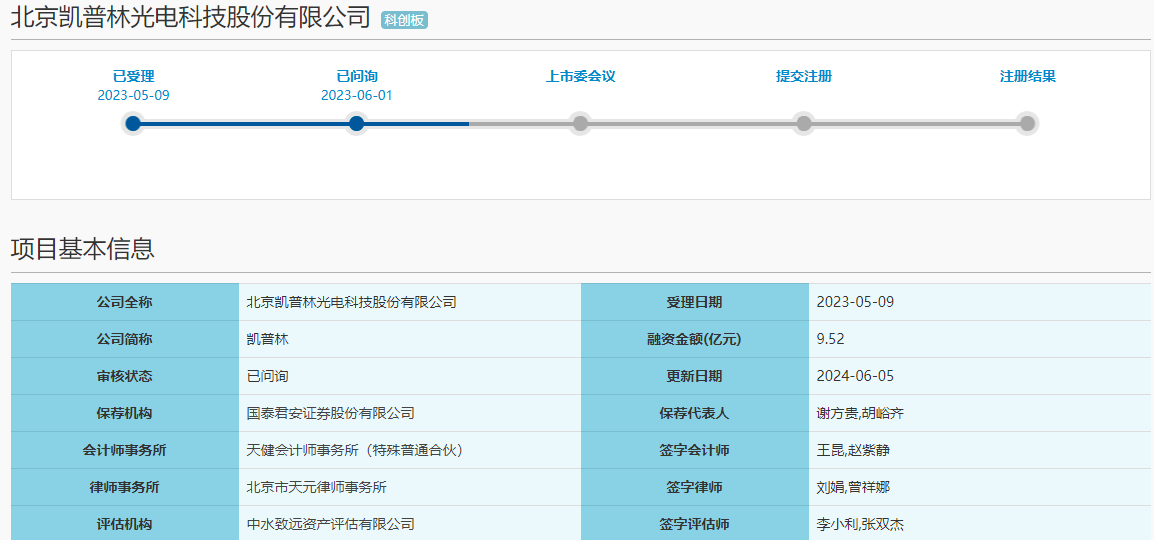This screenshot has width=1154, height=540.
Task: Click the 2023-05-09 date under 已受理
Action: 133,95
